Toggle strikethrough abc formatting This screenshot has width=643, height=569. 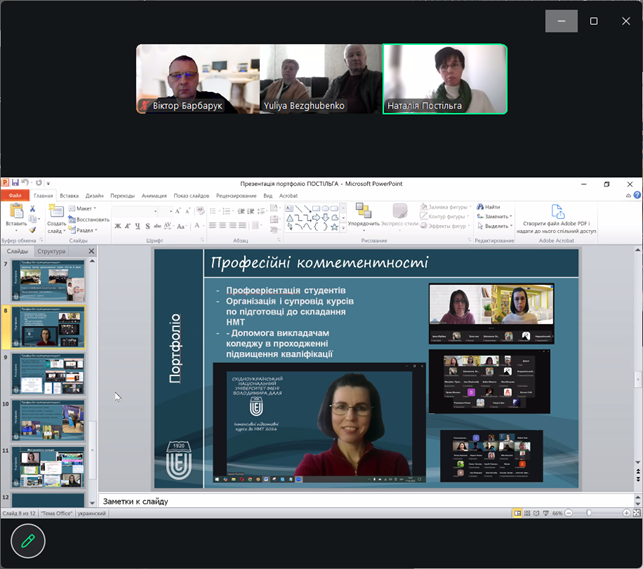pyautogui.click(x=157, y=226)
